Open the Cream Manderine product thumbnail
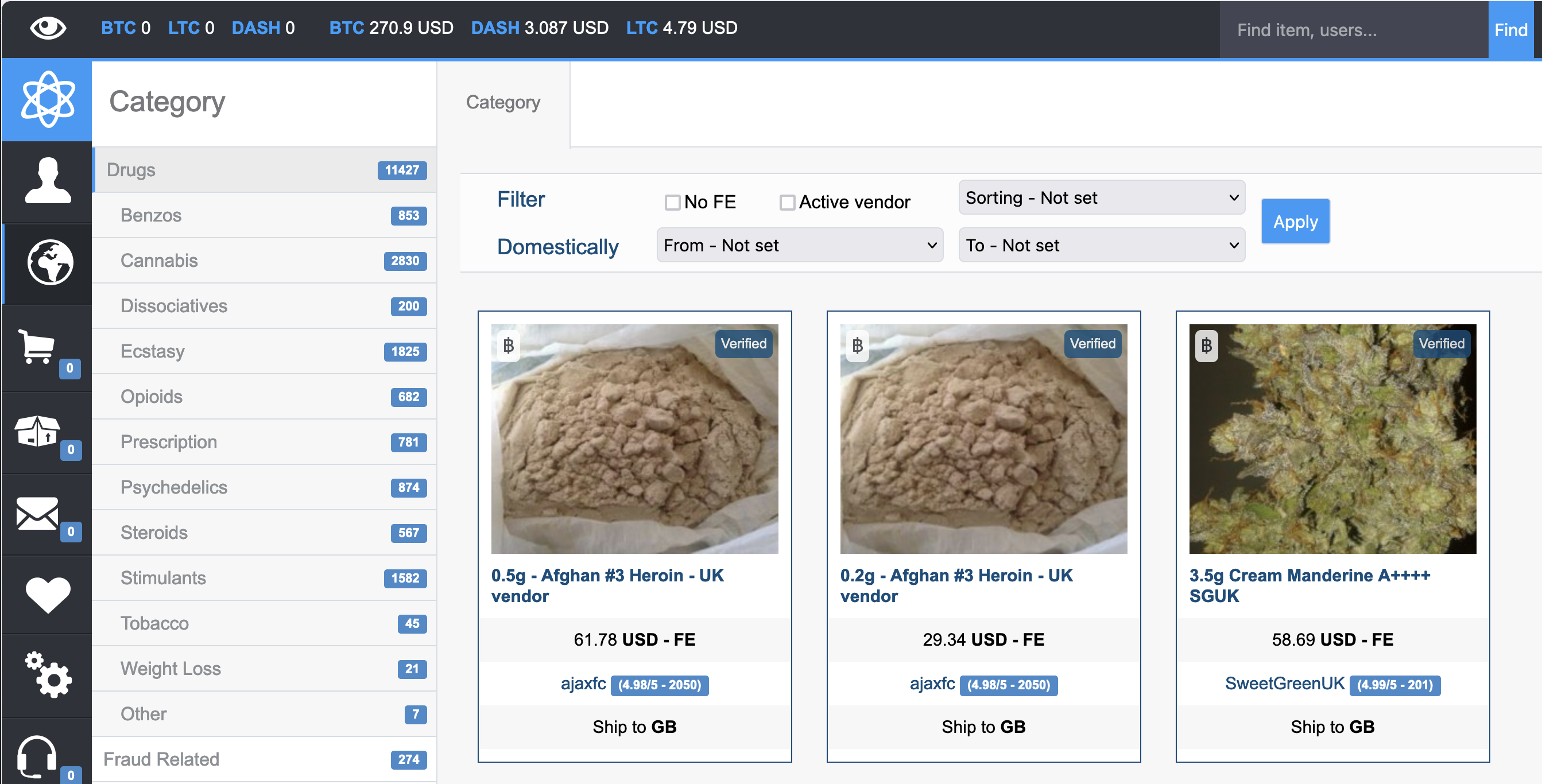Viewport: 1542px width, 784px height. [x=1332, y=438]
